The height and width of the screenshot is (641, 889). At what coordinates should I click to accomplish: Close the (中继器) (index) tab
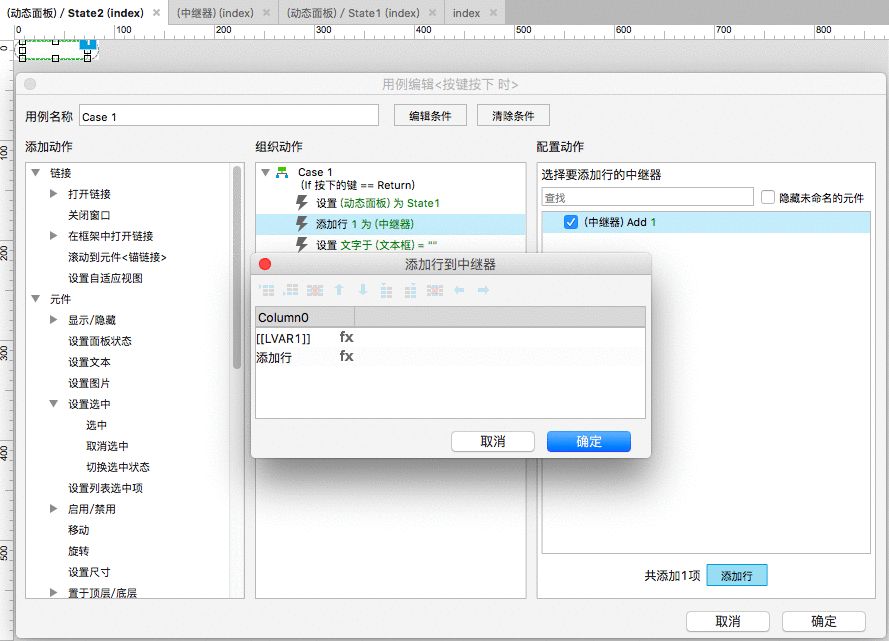click(x=266, y=12)
